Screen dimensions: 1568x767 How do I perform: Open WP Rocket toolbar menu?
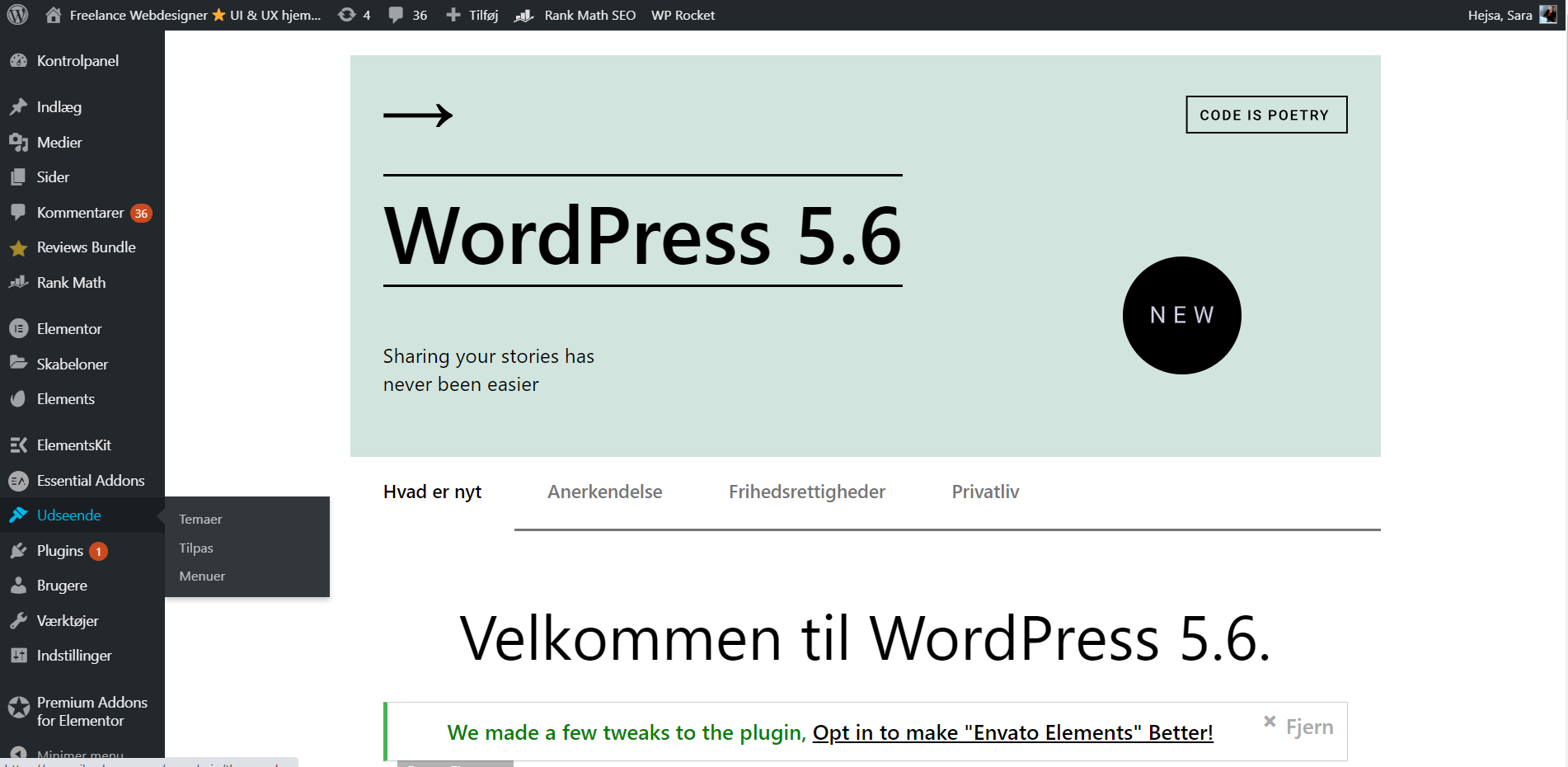point(683,15)
